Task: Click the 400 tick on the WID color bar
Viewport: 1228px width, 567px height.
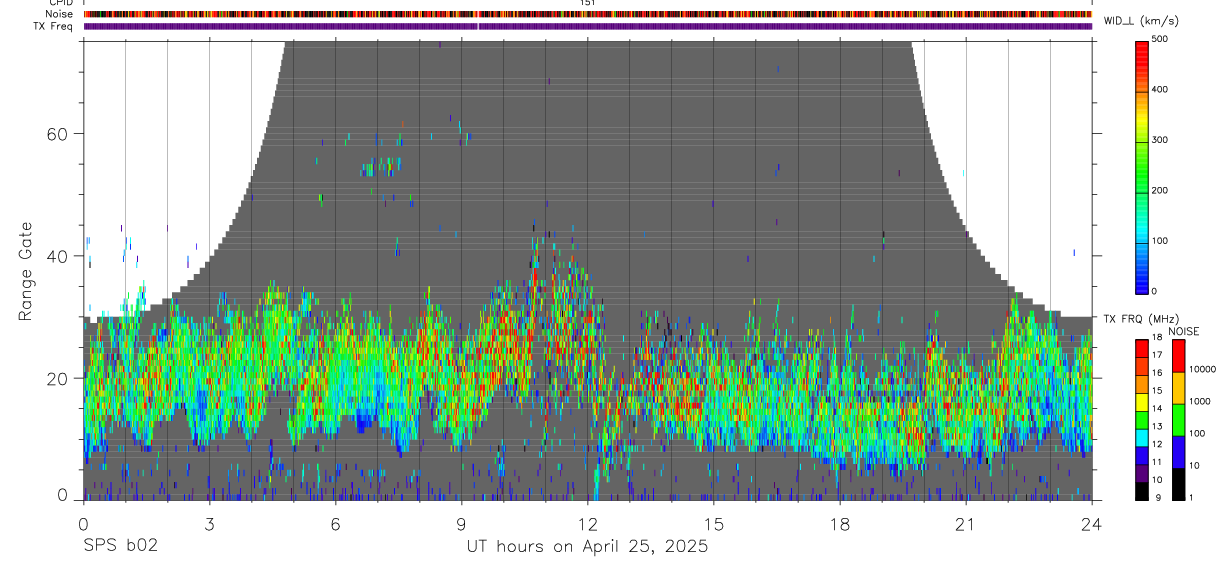Action: 1161,89
